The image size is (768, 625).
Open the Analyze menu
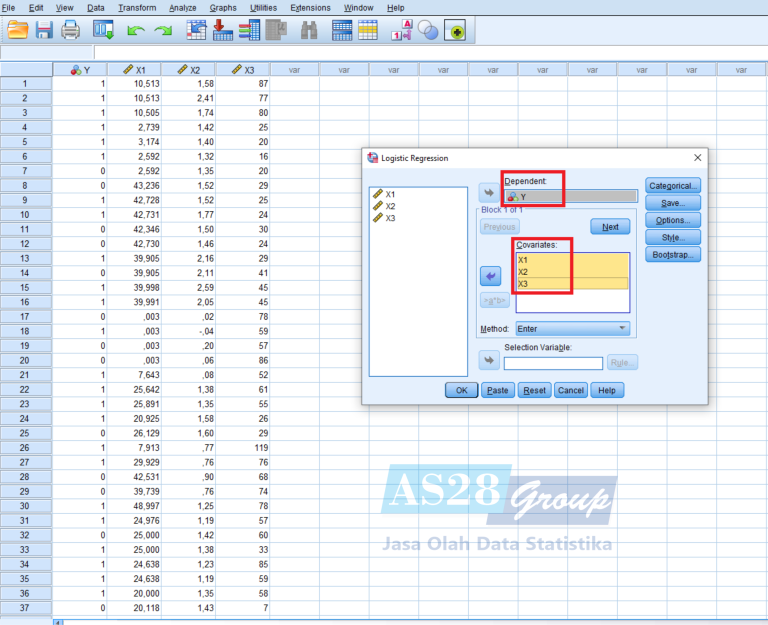coord(183,7)
